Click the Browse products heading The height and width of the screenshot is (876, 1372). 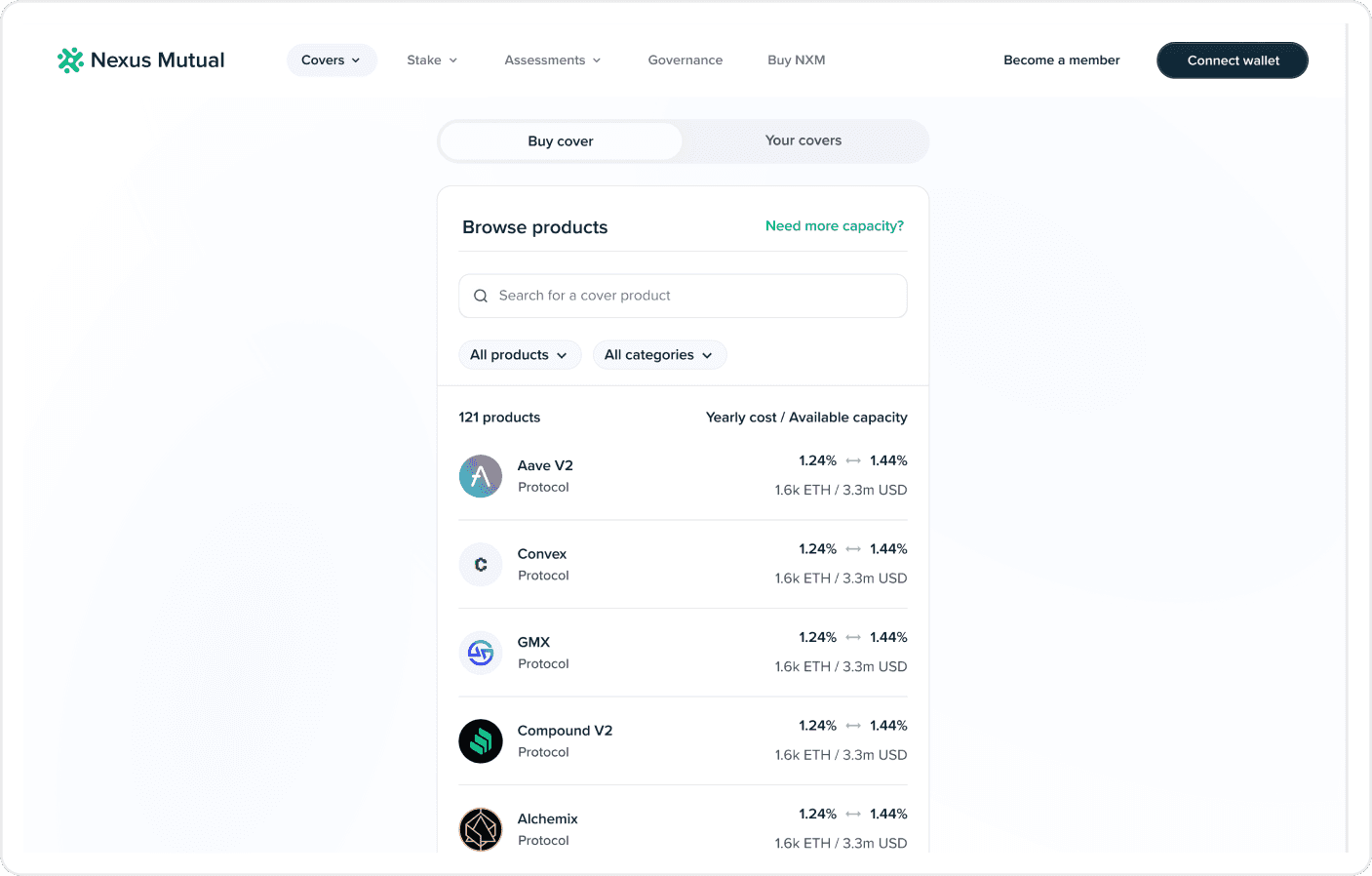pos(535,227)
